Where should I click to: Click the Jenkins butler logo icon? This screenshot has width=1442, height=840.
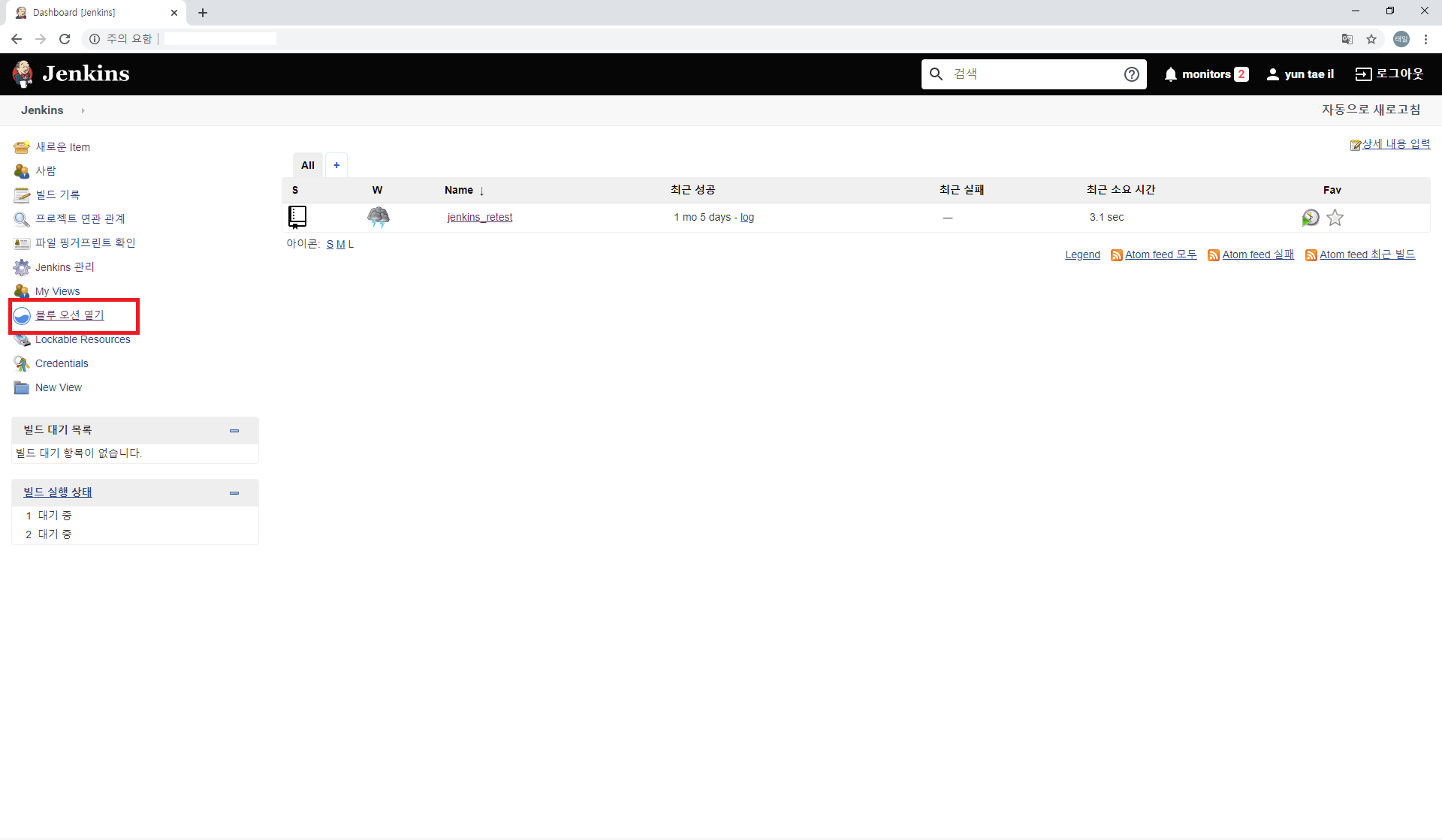tap(23, 74)
